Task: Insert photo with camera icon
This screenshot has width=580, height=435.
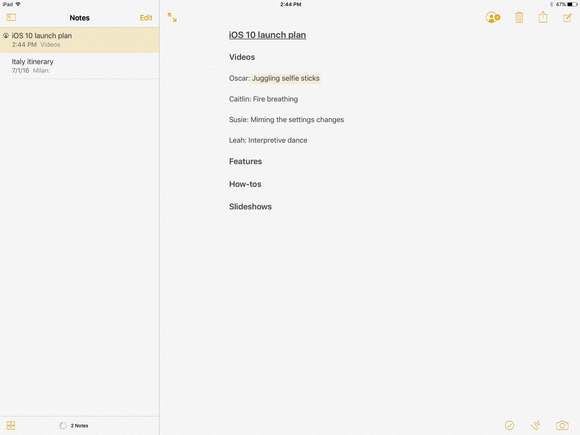Action: point(562,425)
